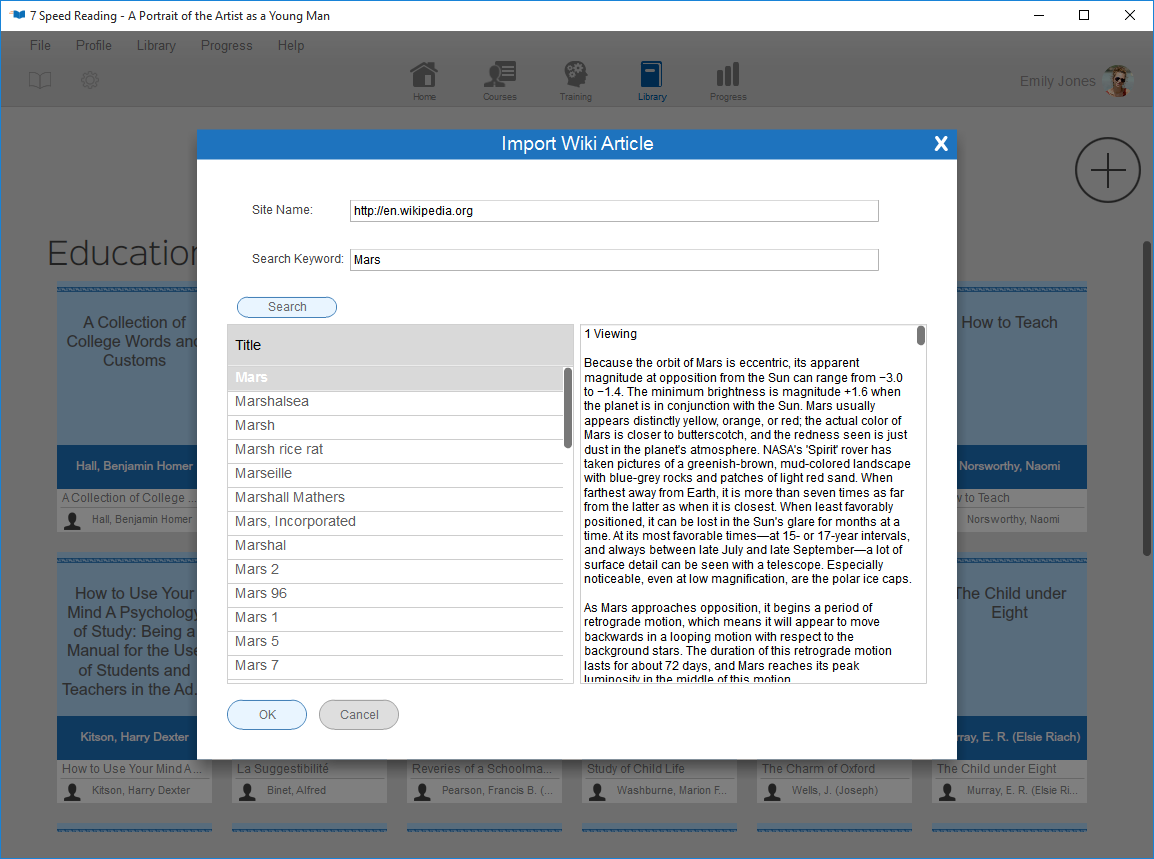
Task: Click the settings gear below the File menu
Action: (x=89, y=80)
